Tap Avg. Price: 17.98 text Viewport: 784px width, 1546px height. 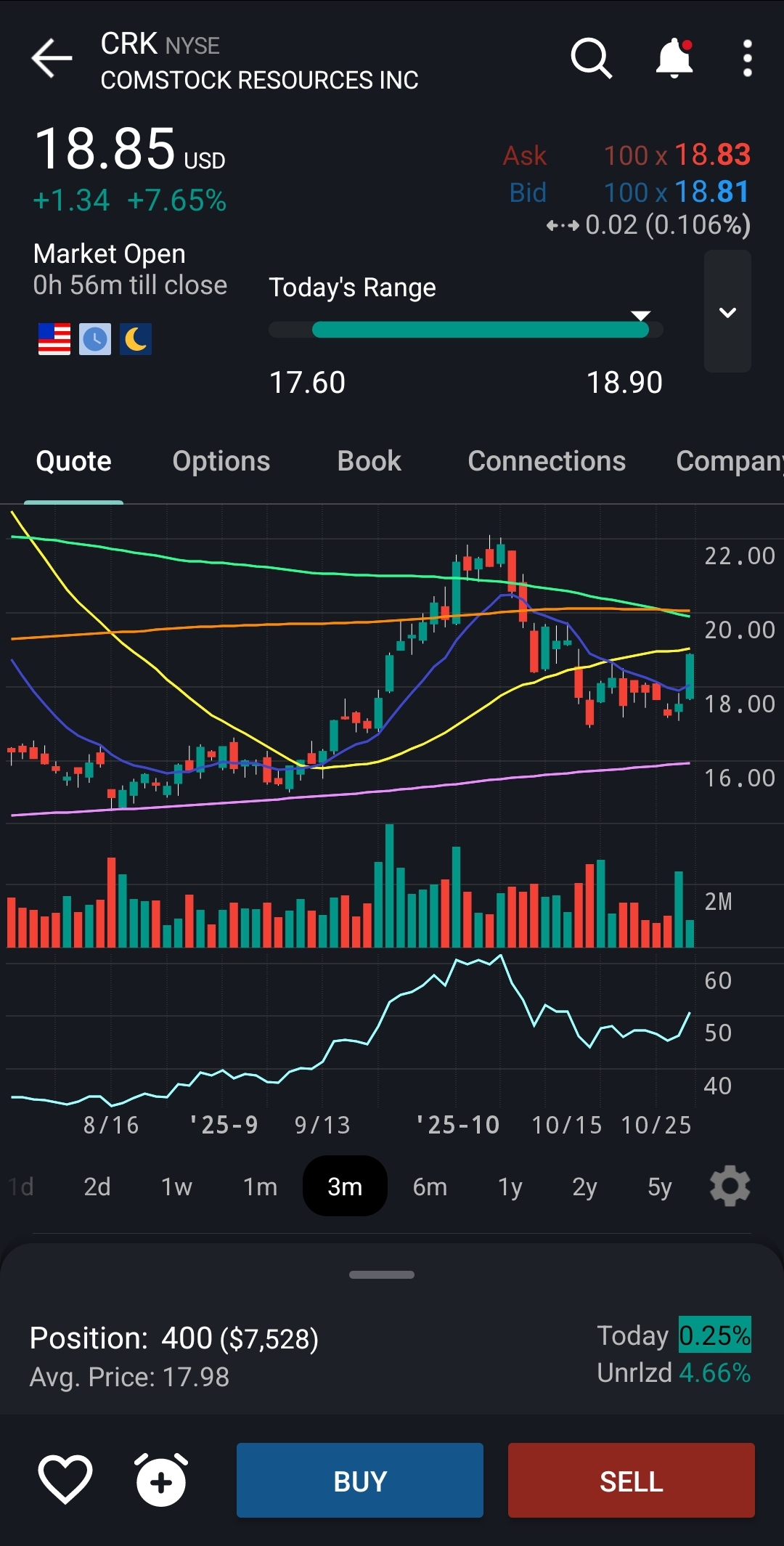tap(129, 1377)
